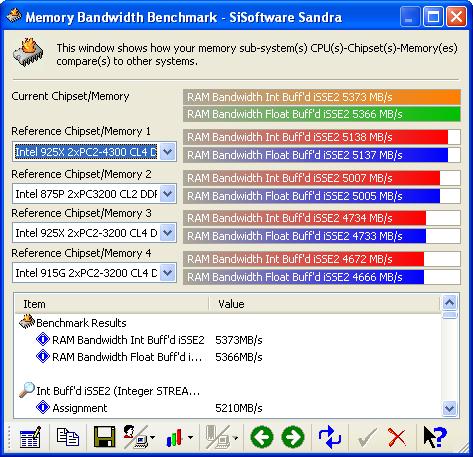The width and height of the screenshot is (473, 457).
Task: Click the green current Float 5366 MB/s bar
Action: point(322,114)
